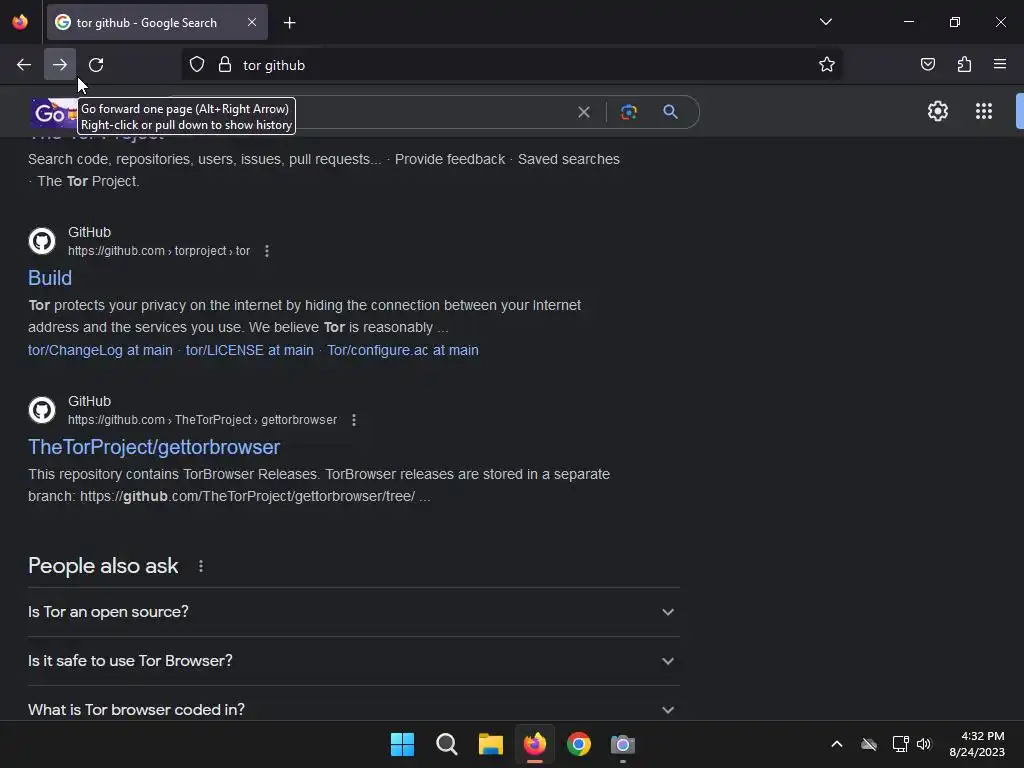This screenshot has width=1024, height=768.
Task: Click the forward navigation arrow
Action: pyautogui.click(x=60, y=65)
